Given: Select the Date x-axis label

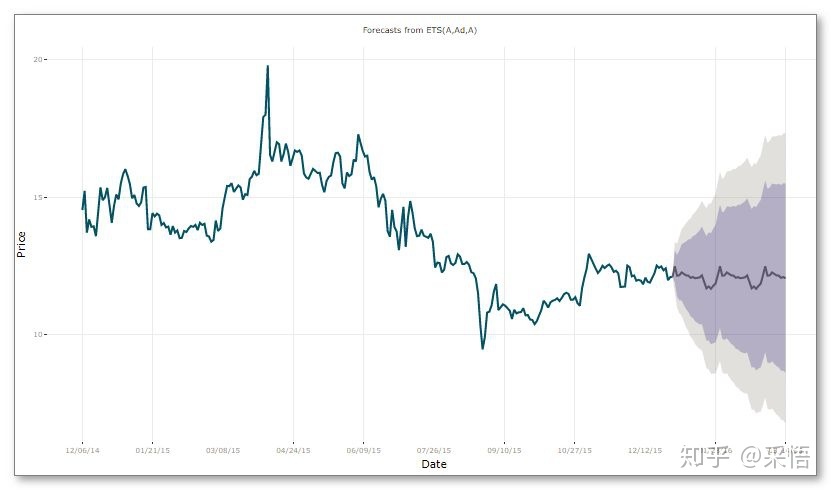Looking at the screenshot, I should pos(434,464).
